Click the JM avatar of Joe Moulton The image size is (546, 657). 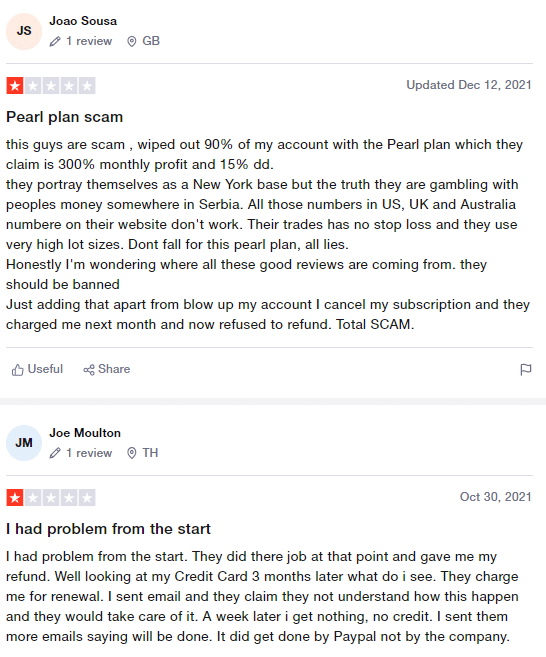[24, 443]
